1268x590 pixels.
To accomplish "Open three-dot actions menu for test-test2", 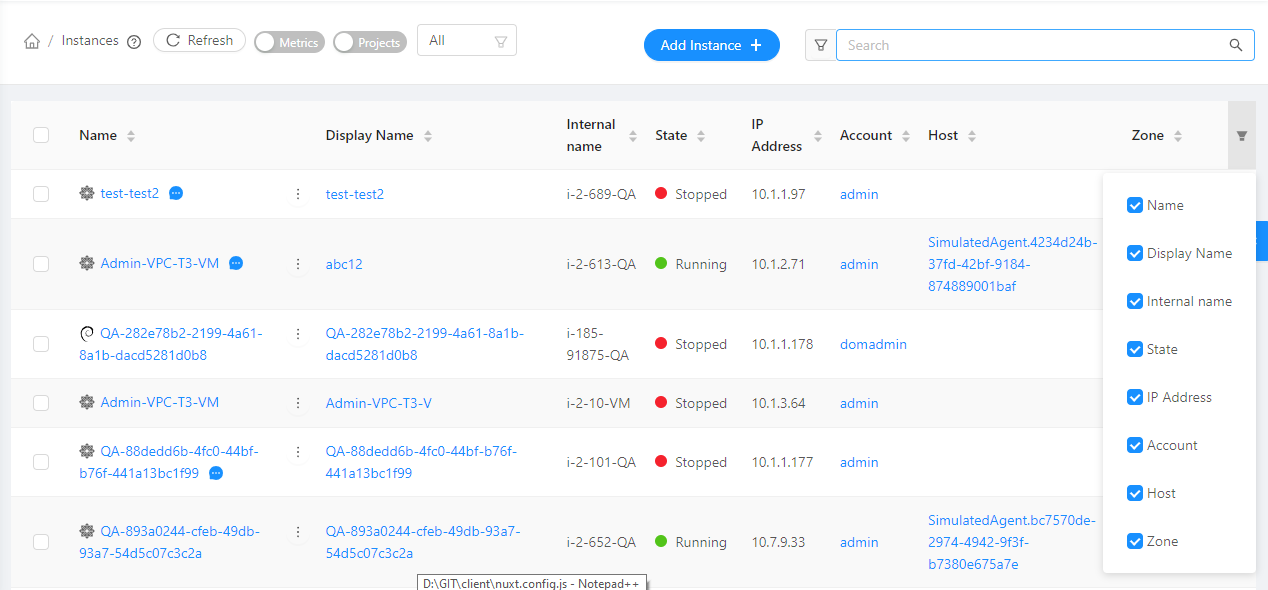I will (x=298, y=194).
